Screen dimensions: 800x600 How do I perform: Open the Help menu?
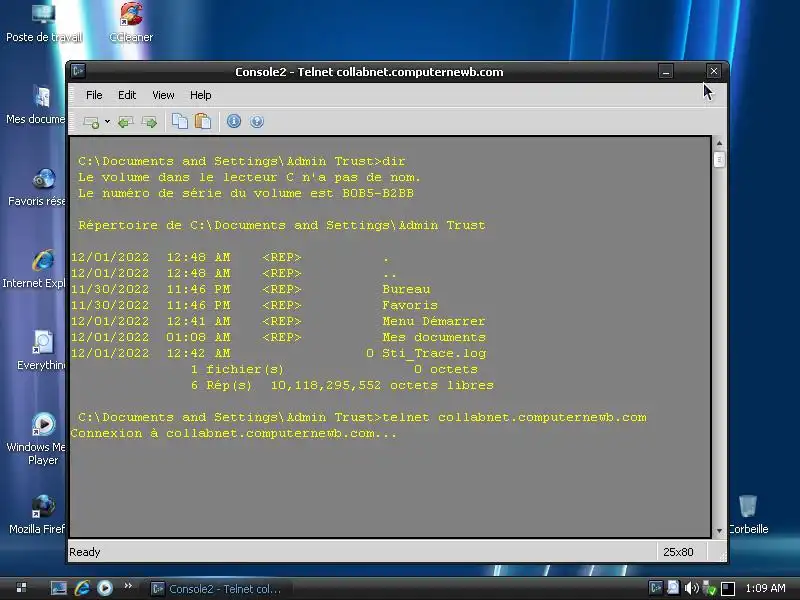coord(201,95)
